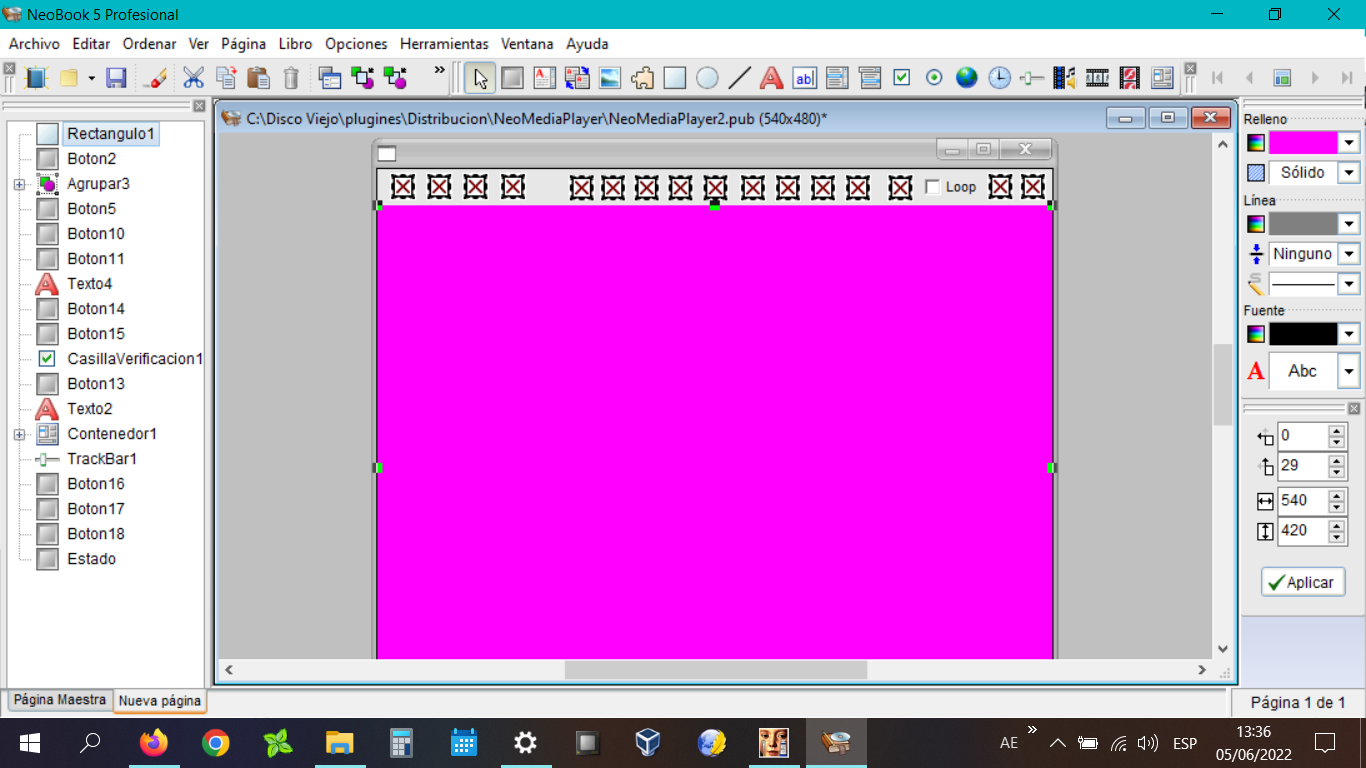1366x768 pixels.
Task: Click the Cut scissors icon
Action: [193, 78]
